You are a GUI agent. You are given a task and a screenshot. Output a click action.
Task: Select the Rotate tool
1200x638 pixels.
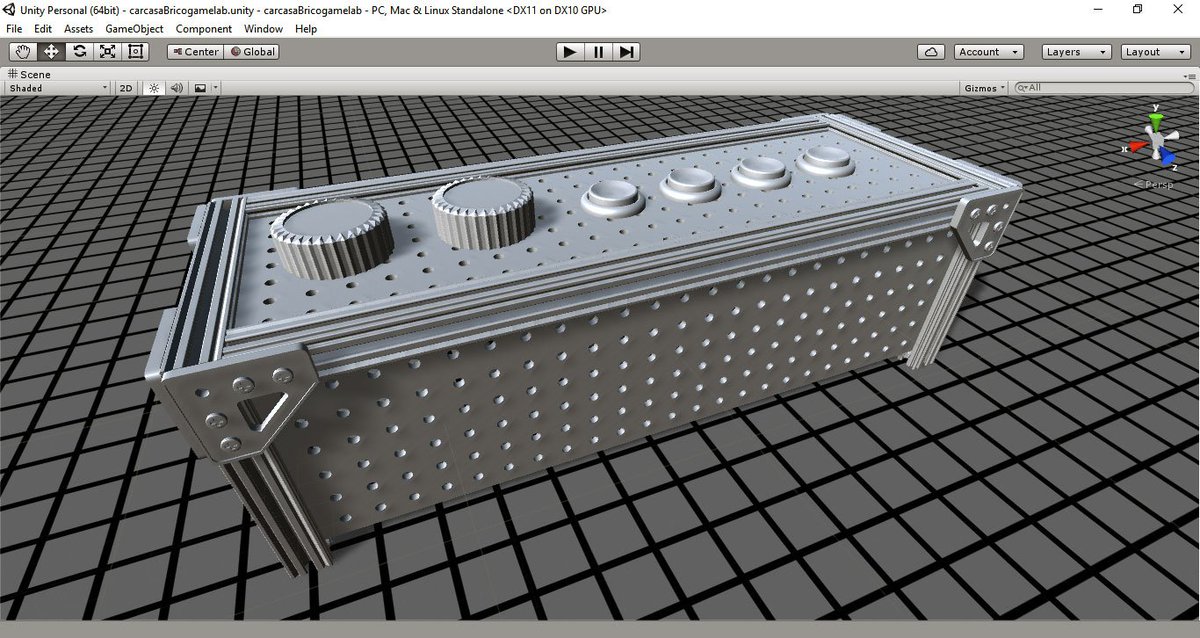coord(79,51)
